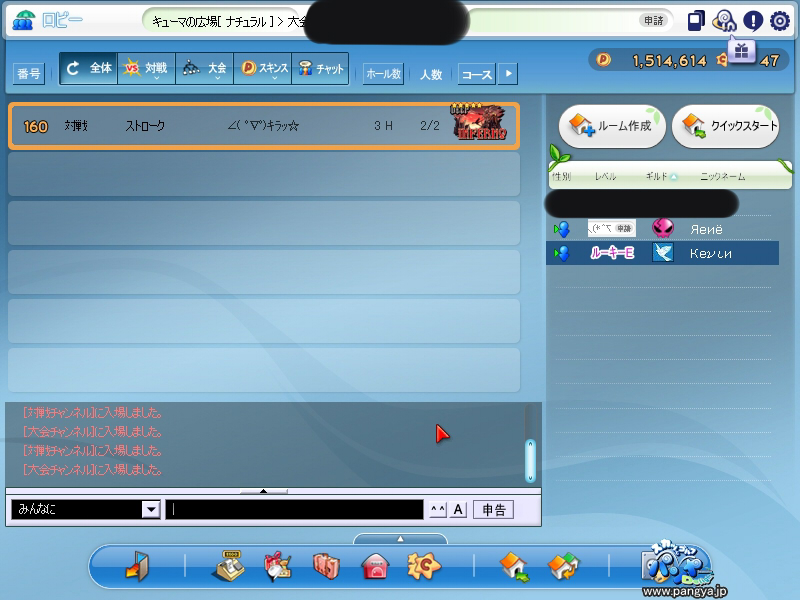Open the pink house icon in bottom bar
Screen dimensions: 800x600
coord(374,567)
